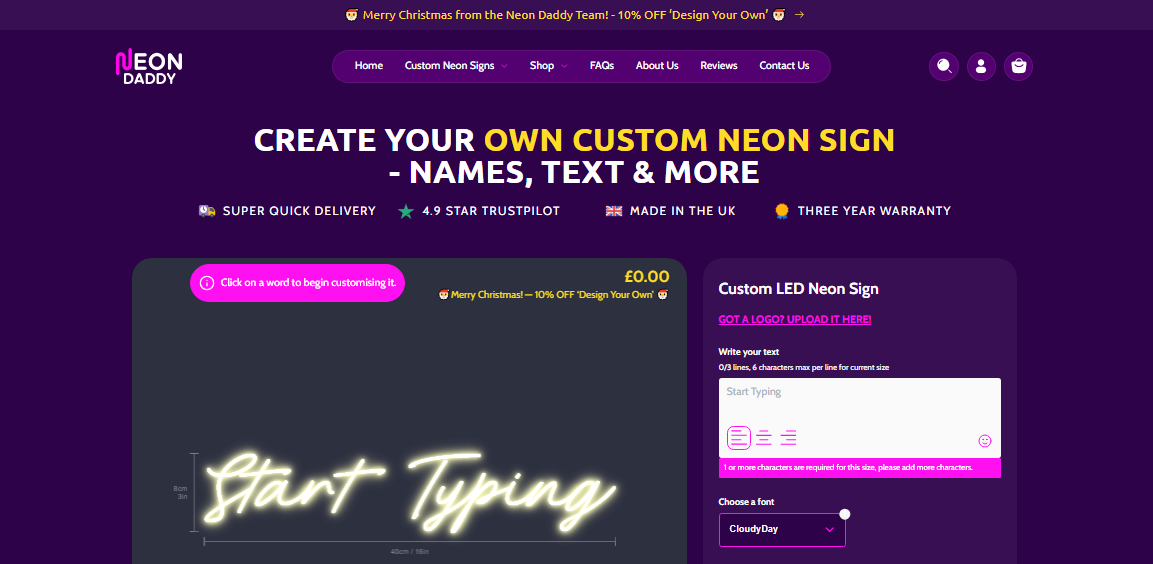
Task: Open the shopping basket icon
Action: (x=1018, y=66)
